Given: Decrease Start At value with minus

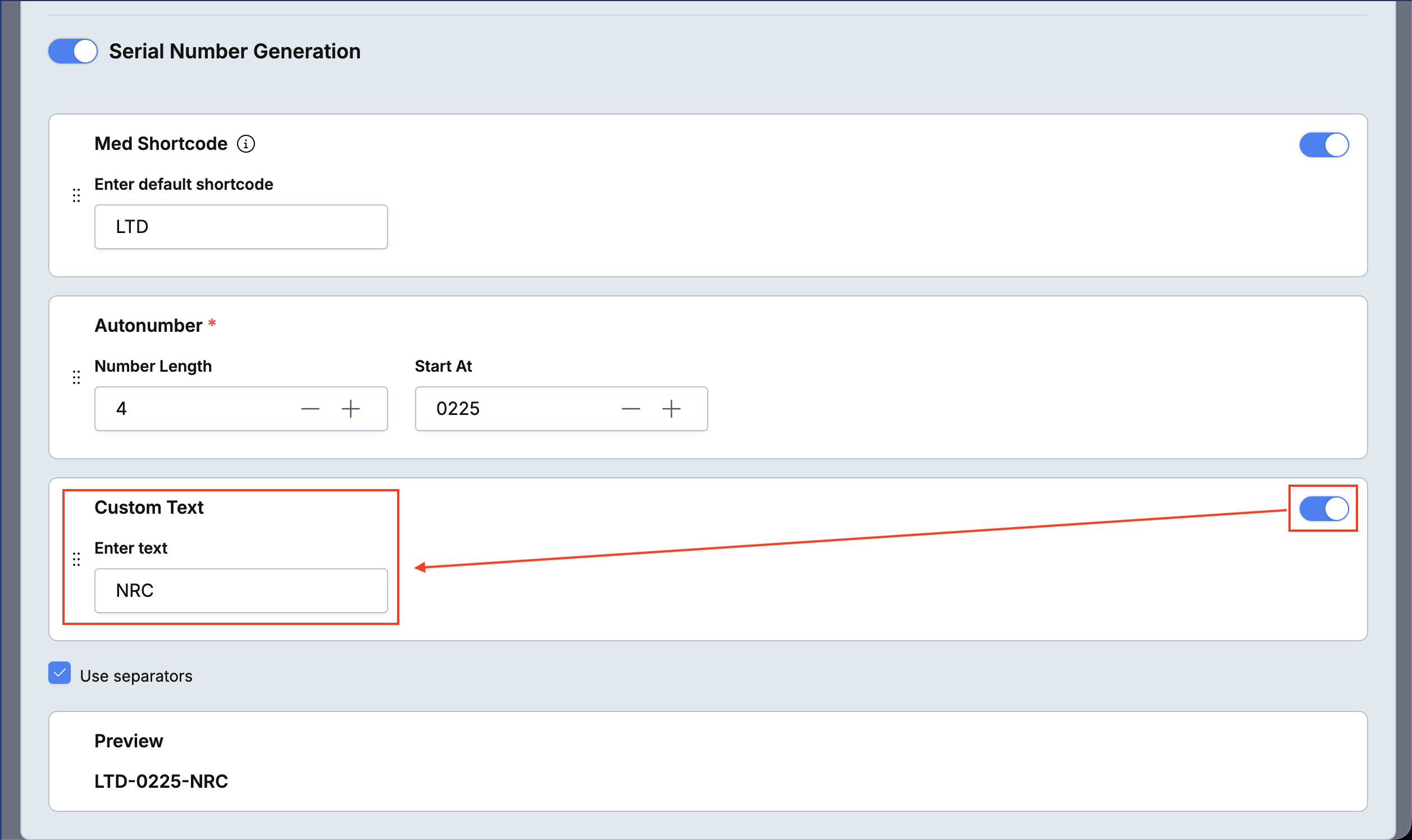Looking at the screenshot, I should (x=631, y=409).
